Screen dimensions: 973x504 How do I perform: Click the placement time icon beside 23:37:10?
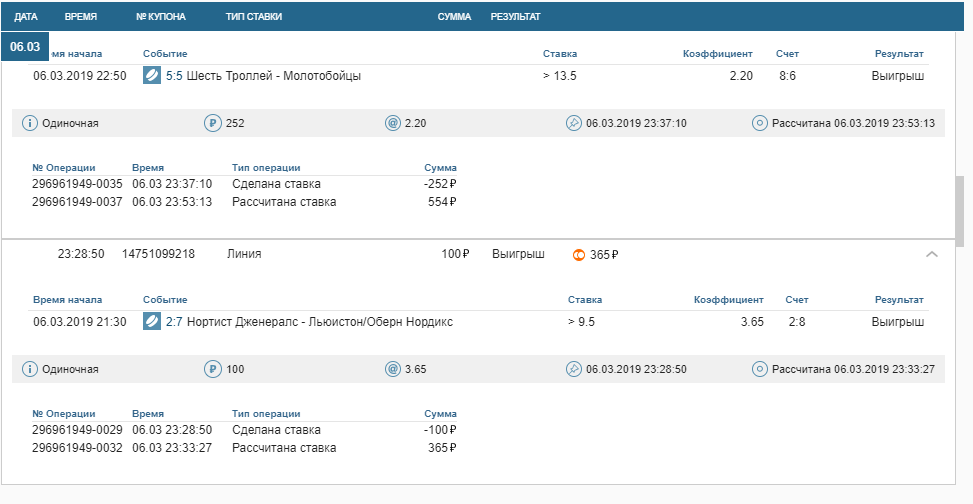pos(574,124)
